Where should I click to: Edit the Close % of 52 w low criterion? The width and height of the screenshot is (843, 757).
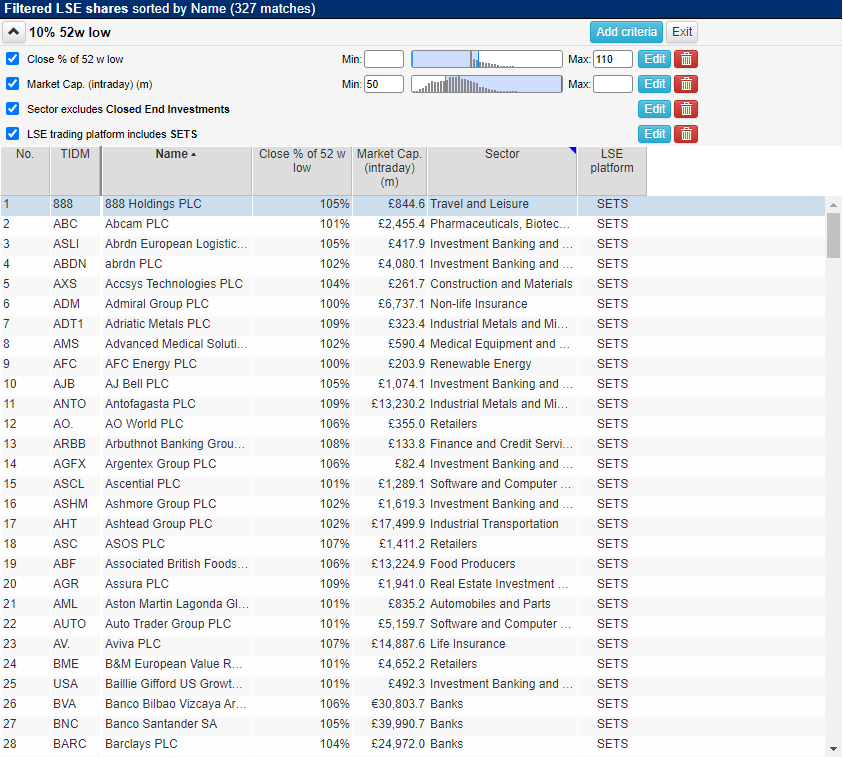tap(654, 59)
